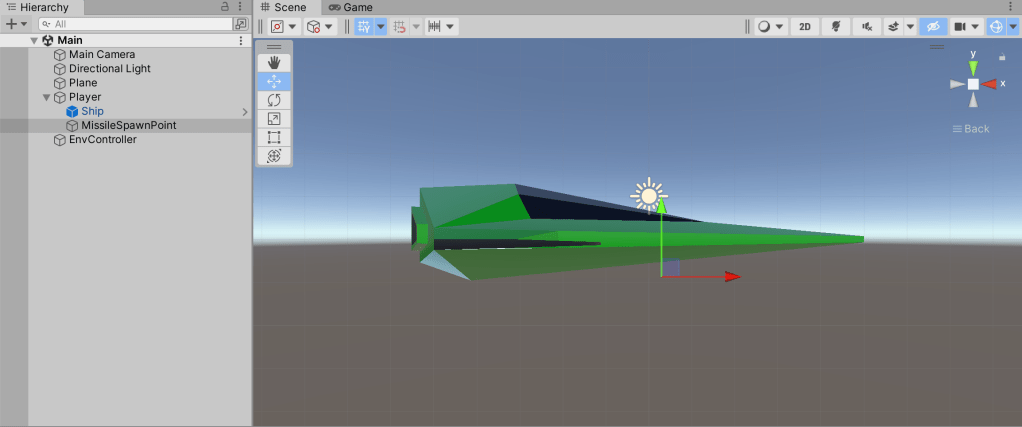This screenshot has width=1022, height=427.
Task: Select the Rect transform tool
Action: pyautogui.click(x=274, y=137)
